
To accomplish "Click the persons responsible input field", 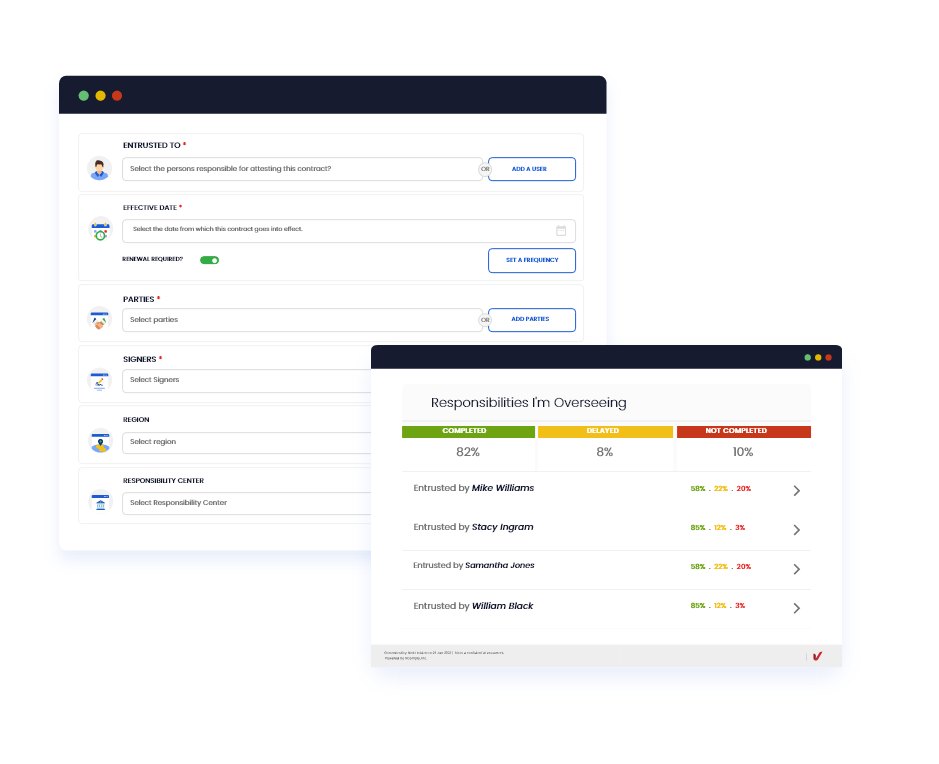I will pos(300,168).
